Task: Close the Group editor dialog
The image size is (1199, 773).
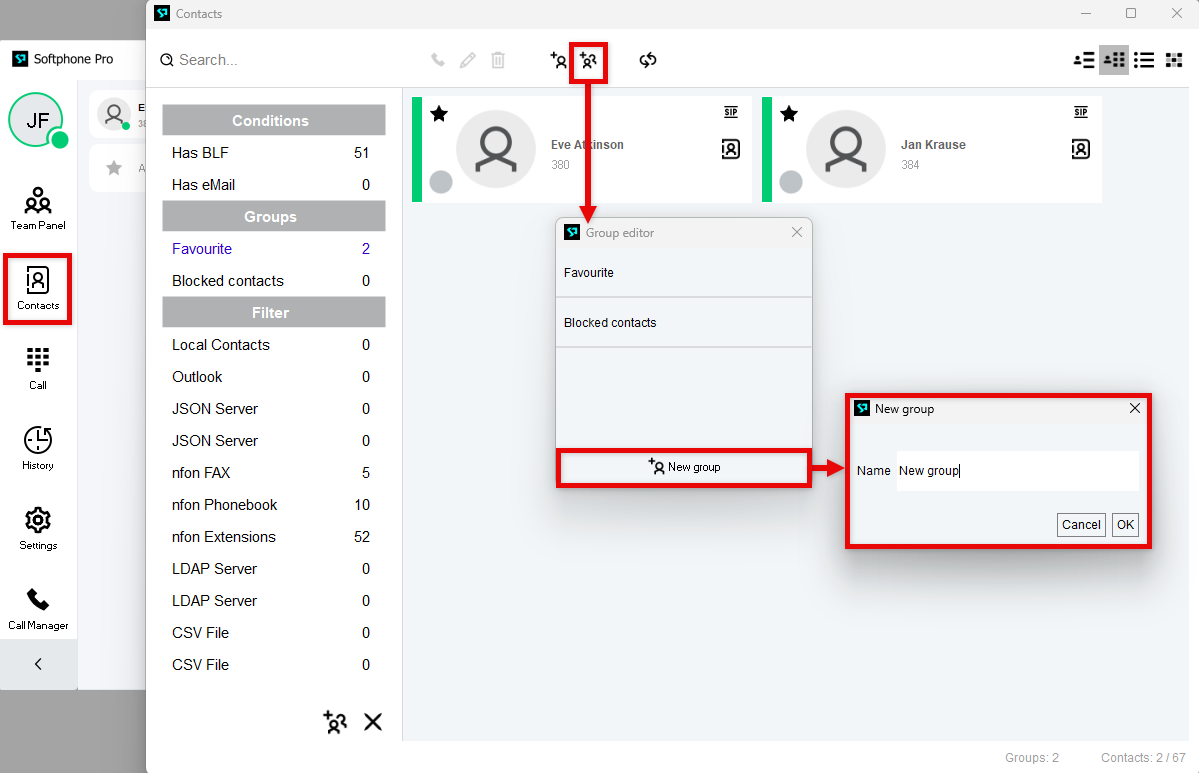Action: click(797, 232)
